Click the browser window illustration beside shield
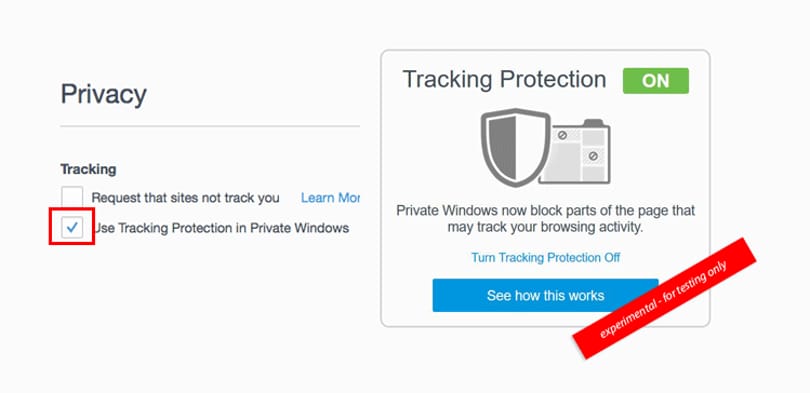 tap(576, 151)
